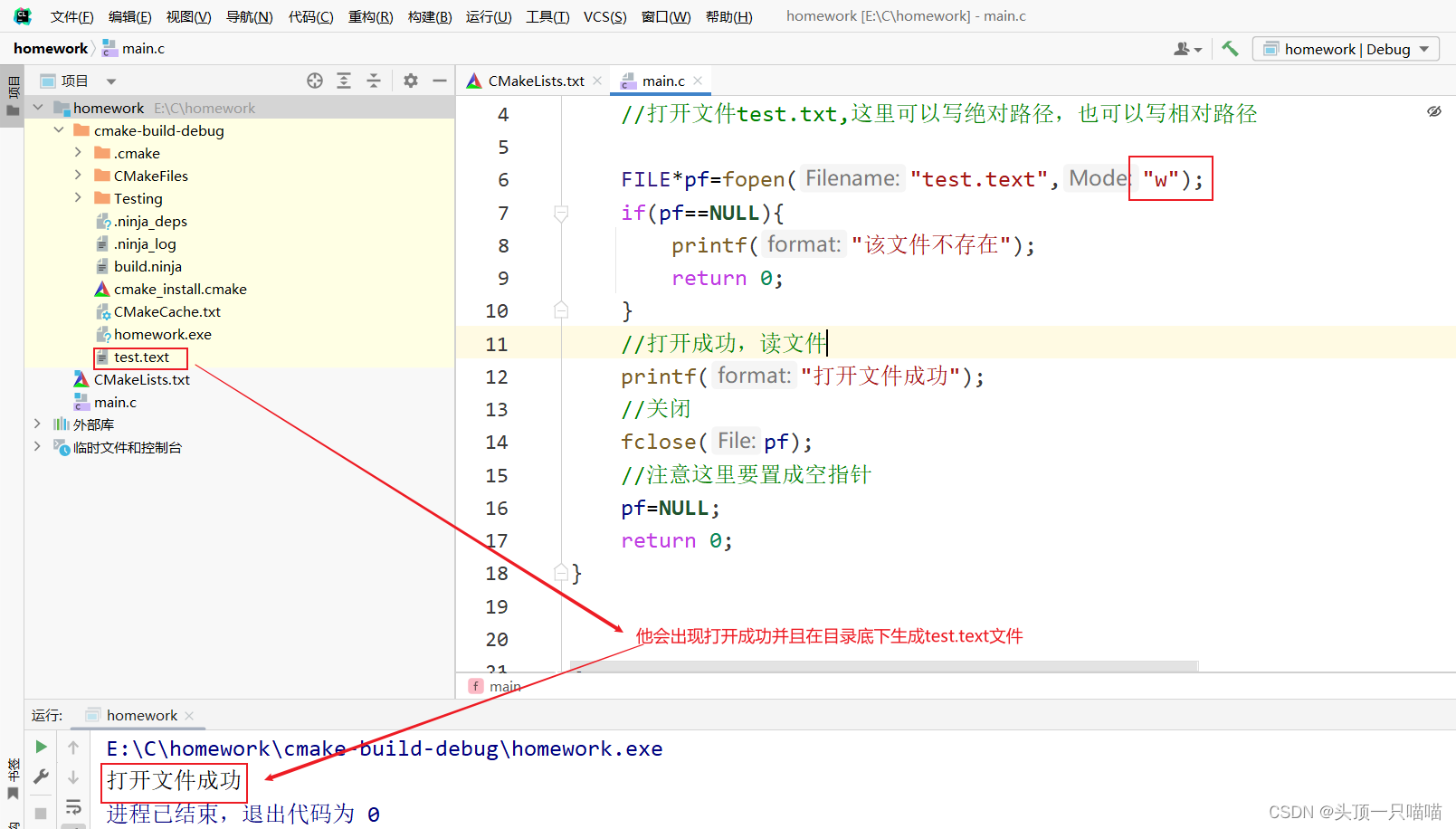This screenshot has height=829, width=1456.
Task: Click the locate opened file target icon
Action: click(x=315, y=81)
